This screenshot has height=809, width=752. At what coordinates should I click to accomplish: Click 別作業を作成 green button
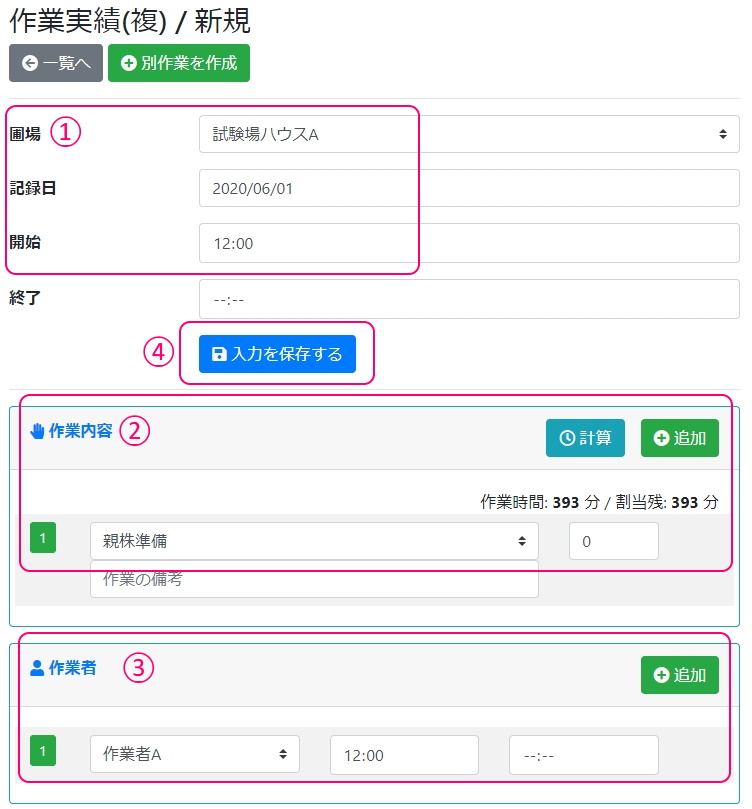click(179, 63)
